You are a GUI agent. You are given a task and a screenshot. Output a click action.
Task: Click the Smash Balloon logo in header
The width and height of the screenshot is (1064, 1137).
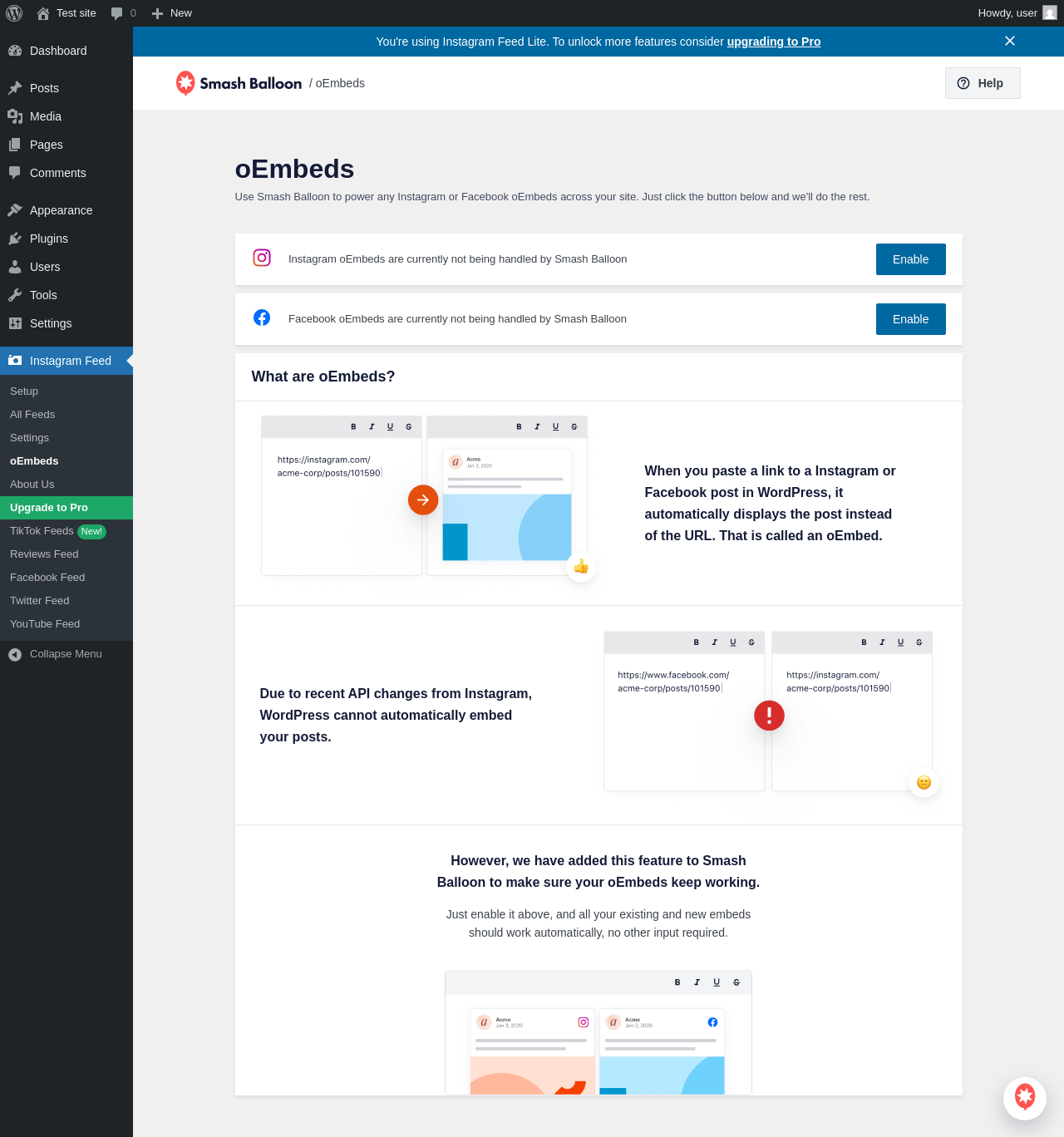click(239, 83)
